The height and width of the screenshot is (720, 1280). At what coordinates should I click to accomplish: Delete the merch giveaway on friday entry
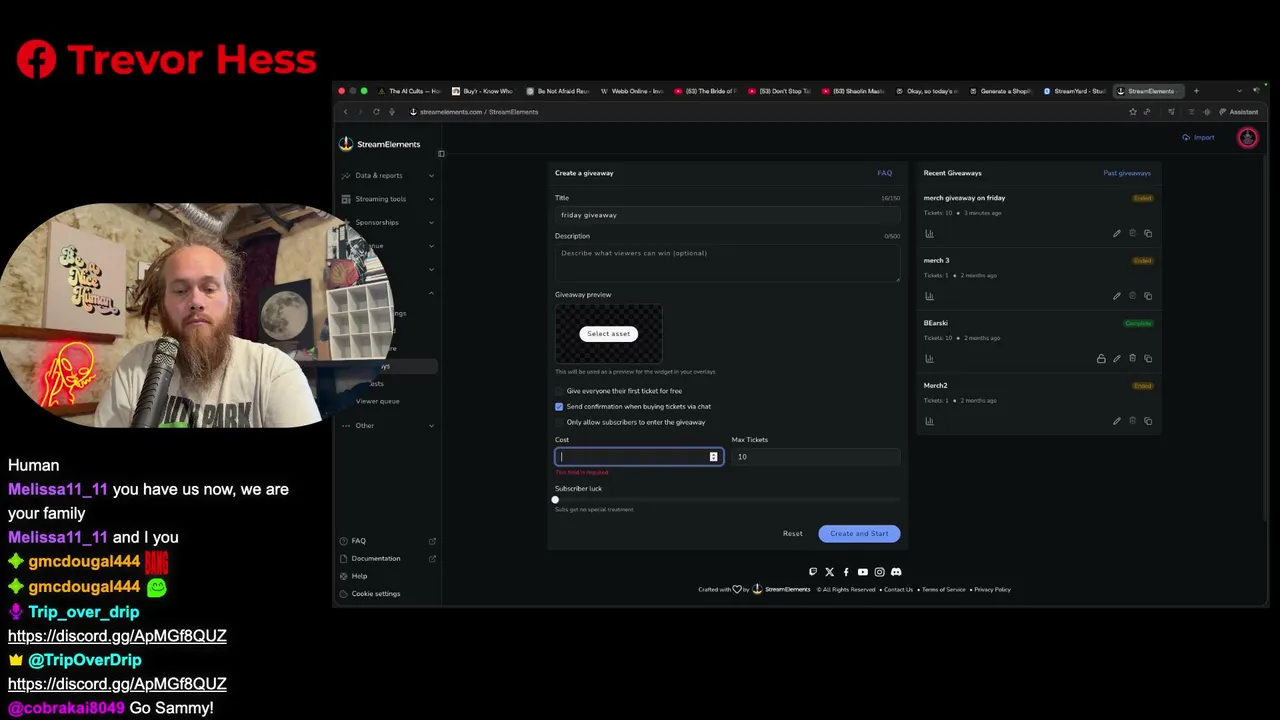[1132, 234]
